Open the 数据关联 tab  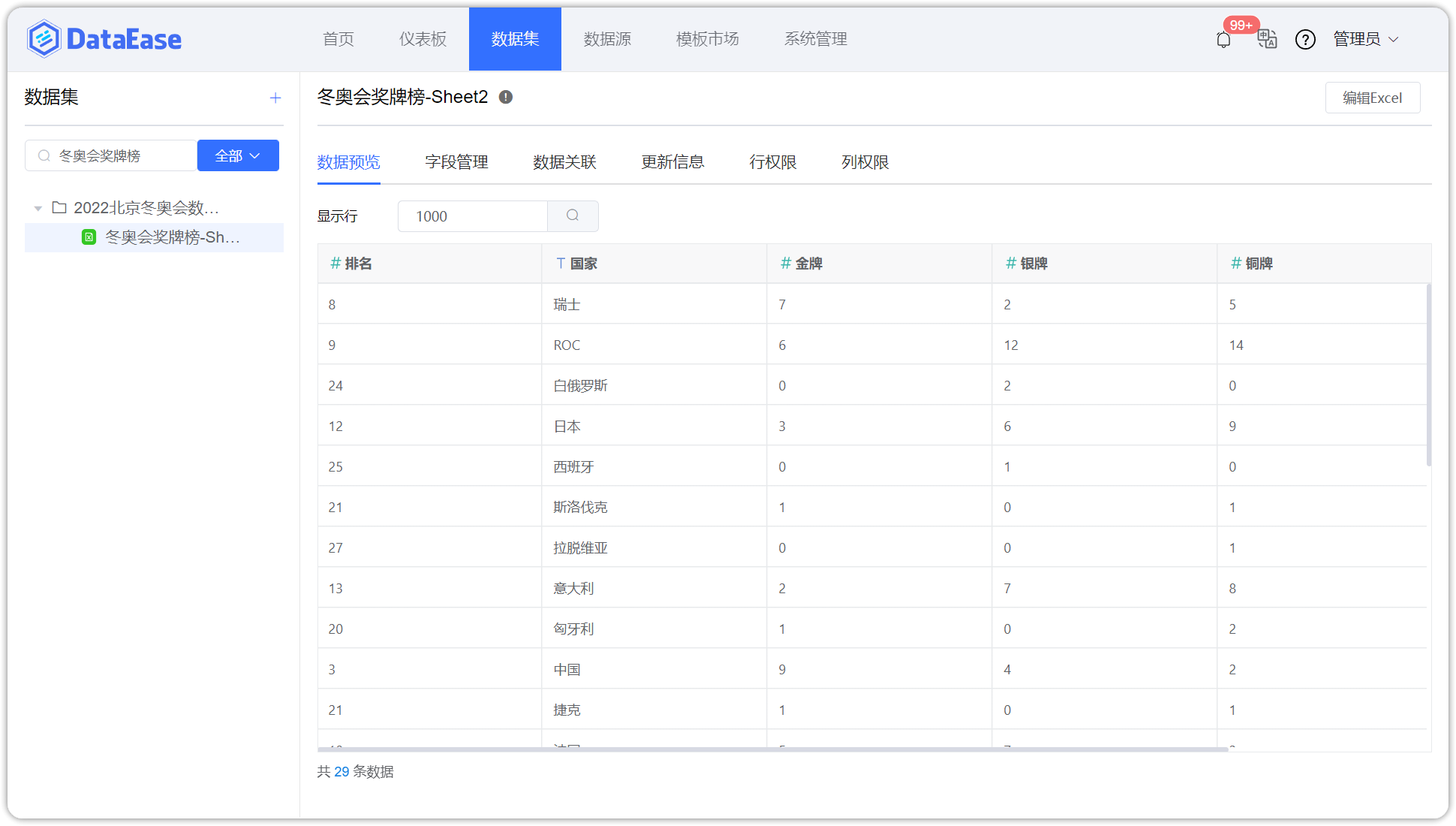click(x=564, y=162)
